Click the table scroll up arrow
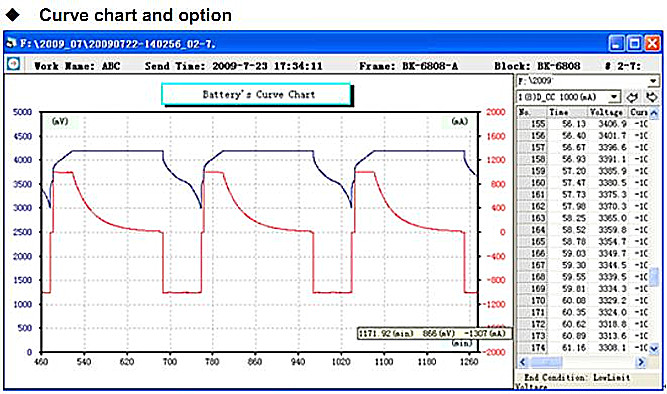Viewport: 667px width, 394px height. click(x=654, y=113)
